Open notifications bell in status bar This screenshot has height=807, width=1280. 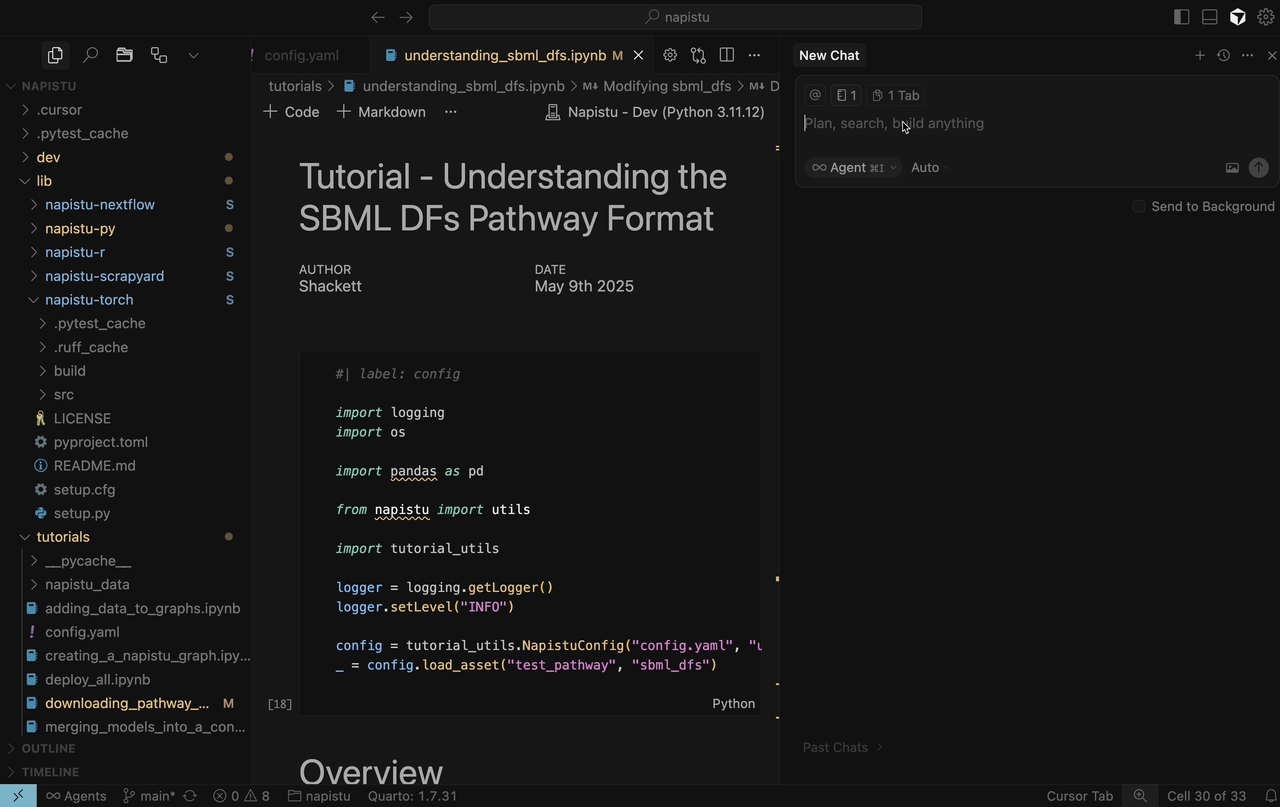[1271, 796]
